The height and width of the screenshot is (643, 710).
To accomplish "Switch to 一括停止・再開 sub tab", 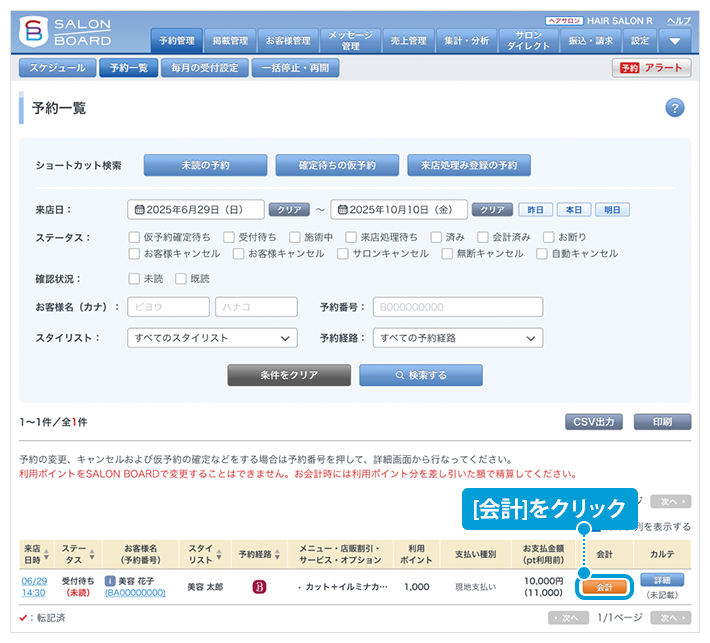I will 295,68.
